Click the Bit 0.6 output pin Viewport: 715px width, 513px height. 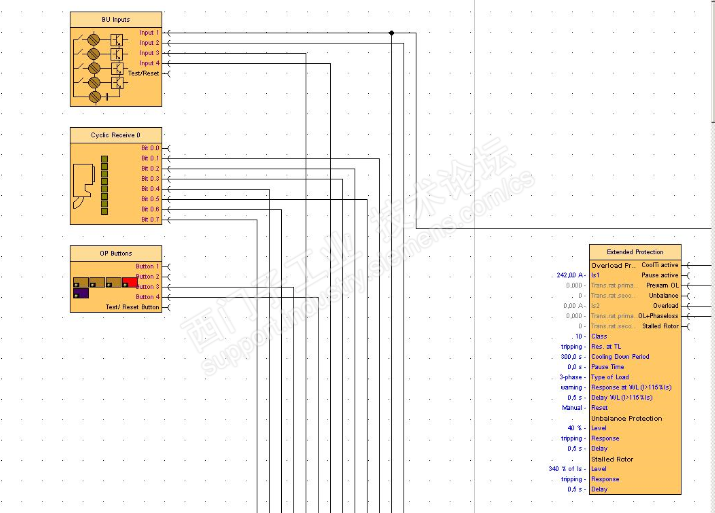click(x=166, y=209)
